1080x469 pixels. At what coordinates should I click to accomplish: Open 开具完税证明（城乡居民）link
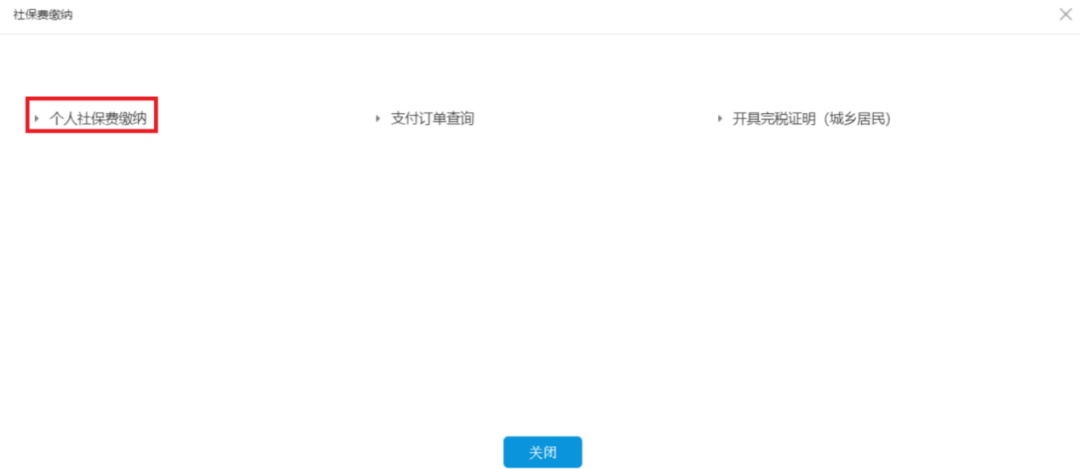click(812, 118)
